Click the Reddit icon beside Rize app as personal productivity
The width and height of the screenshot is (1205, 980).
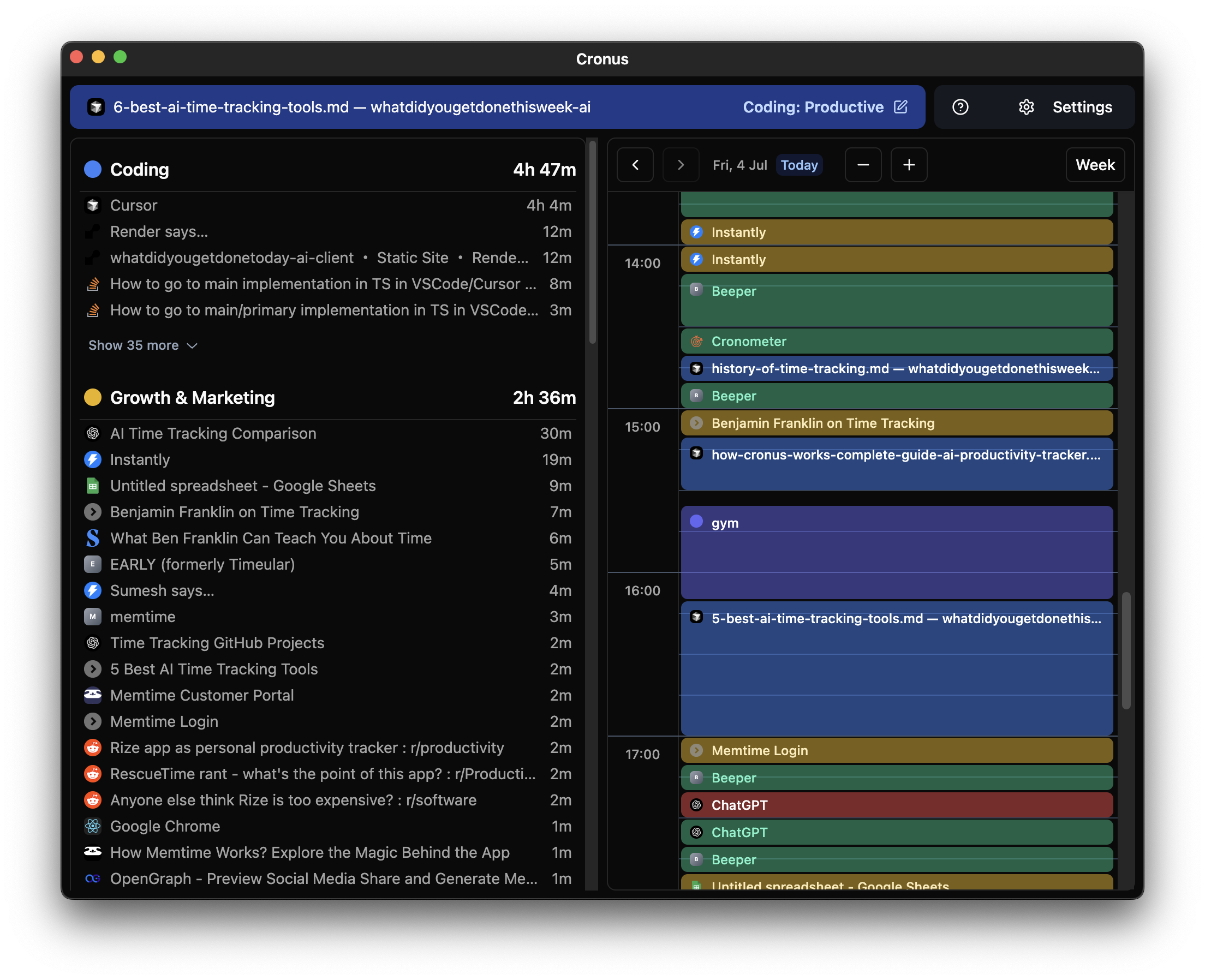tap(93, 748)
